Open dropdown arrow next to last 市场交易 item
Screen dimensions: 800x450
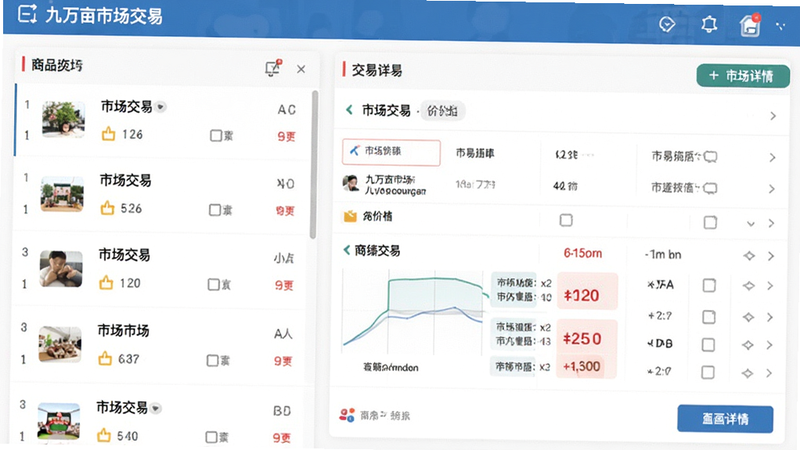(156, 408)
